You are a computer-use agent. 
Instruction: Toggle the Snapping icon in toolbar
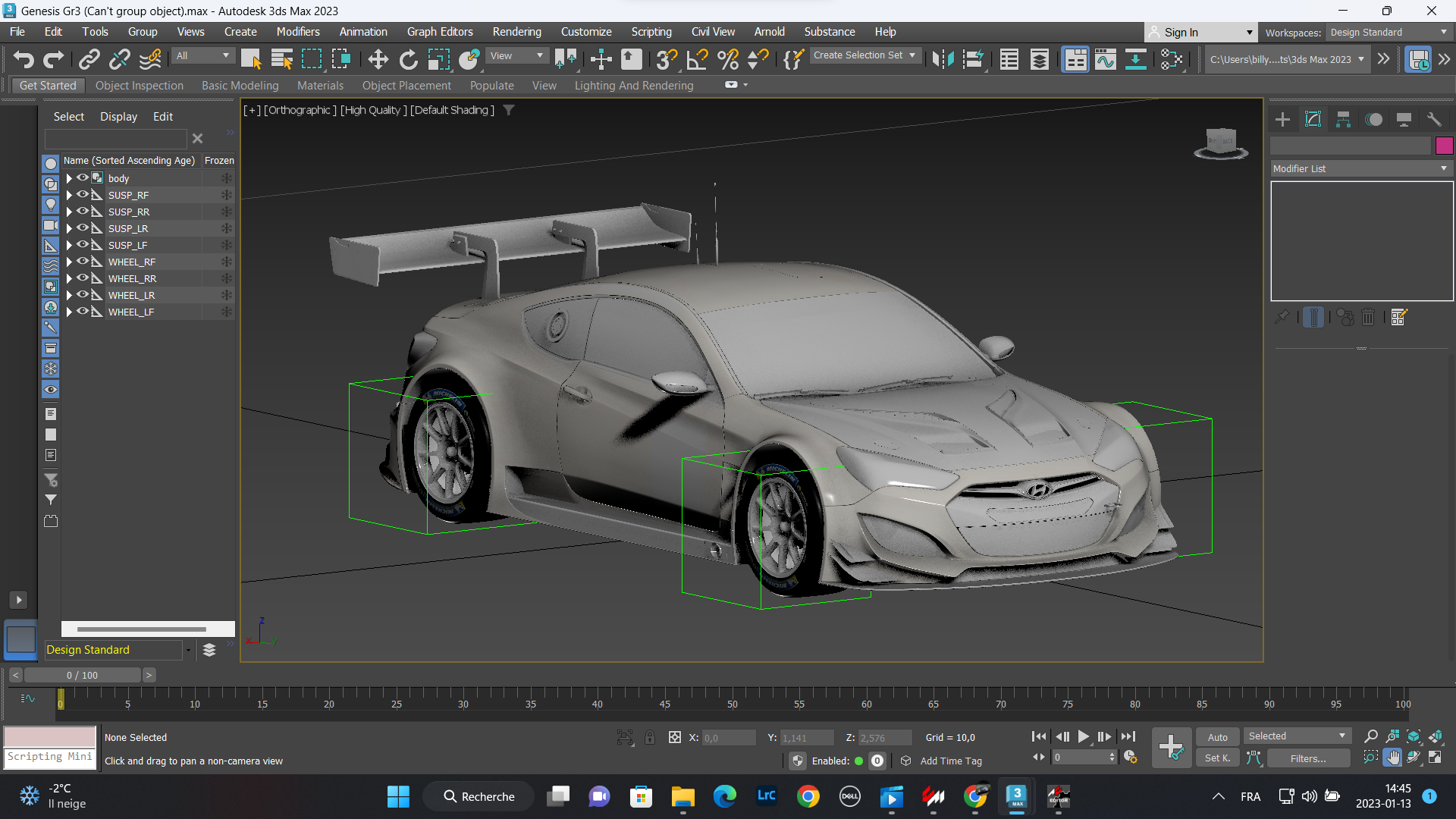(664, 60)
